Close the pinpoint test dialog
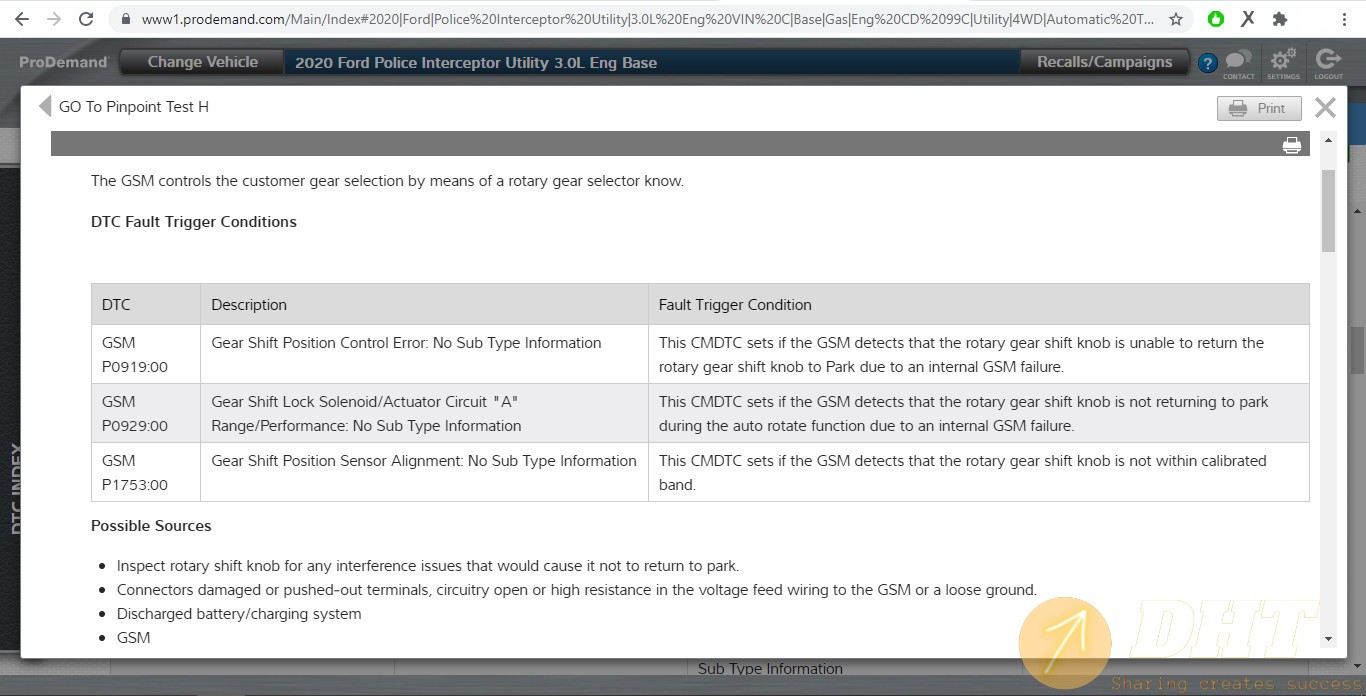Image resolution: width=1366 pixels, height=696 pixels. pos(1325,108)
